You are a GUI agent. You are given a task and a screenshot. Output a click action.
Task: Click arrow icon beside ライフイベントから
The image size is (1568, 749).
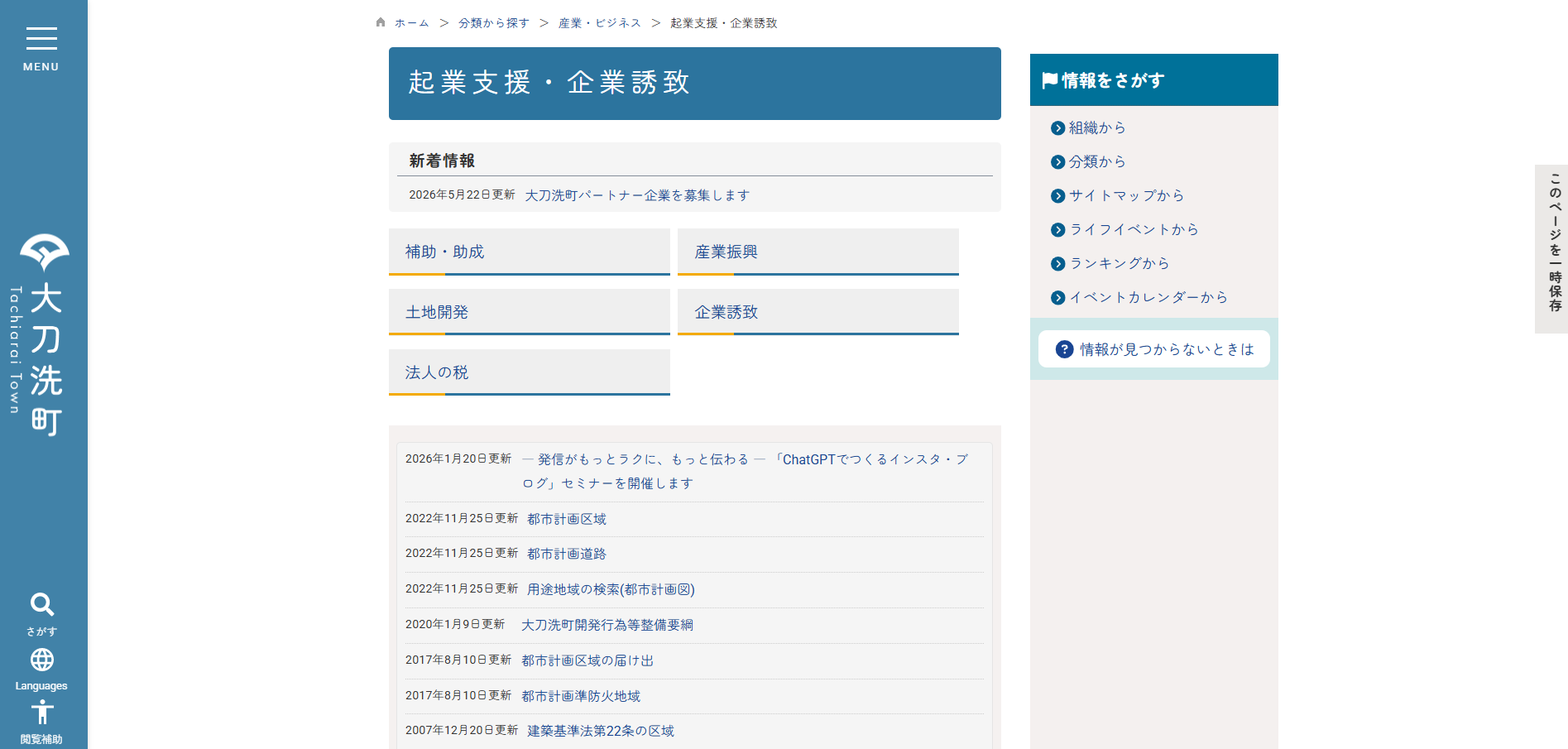coord(1057,230)
